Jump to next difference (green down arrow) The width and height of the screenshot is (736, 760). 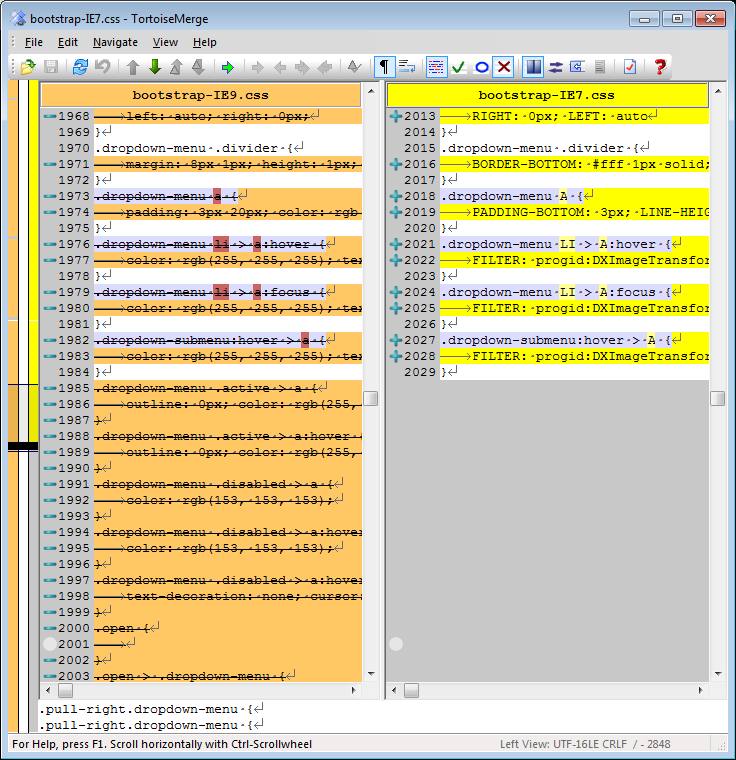click(x=155, y=66)
